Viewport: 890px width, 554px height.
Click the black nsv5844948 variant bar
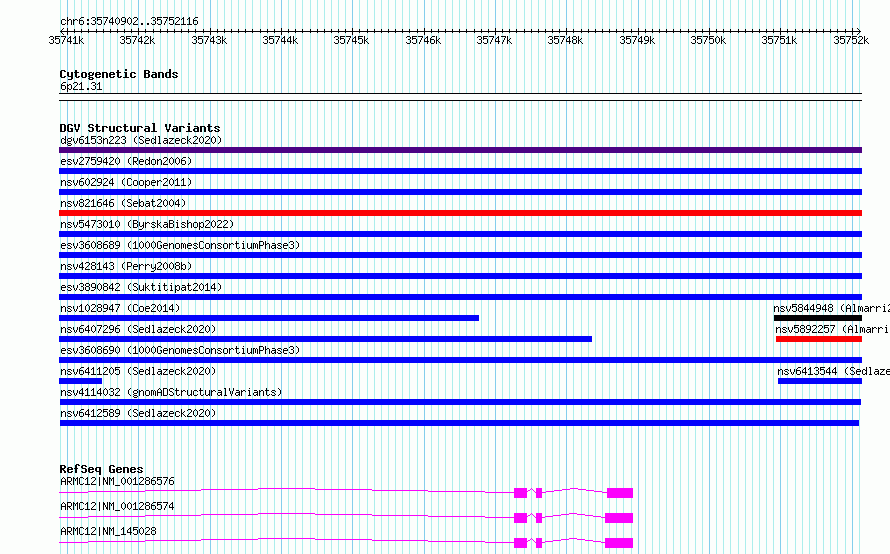[818, 318]
